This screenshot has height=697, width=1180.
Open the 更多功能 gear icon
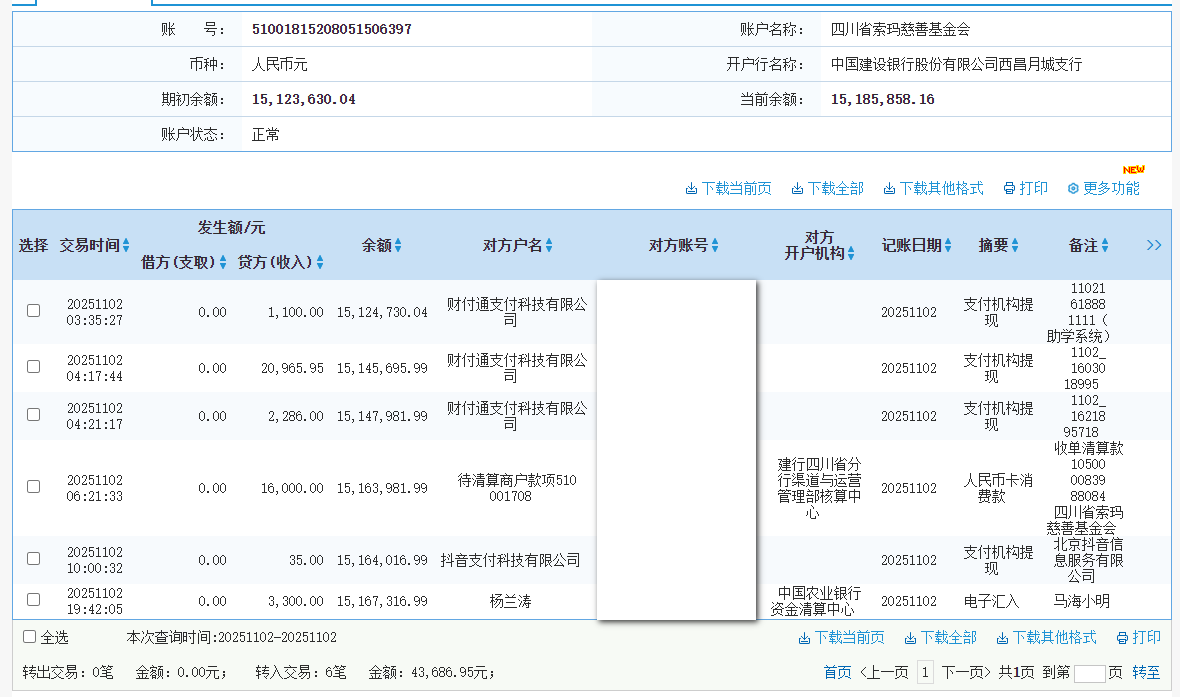(1073, 189)
